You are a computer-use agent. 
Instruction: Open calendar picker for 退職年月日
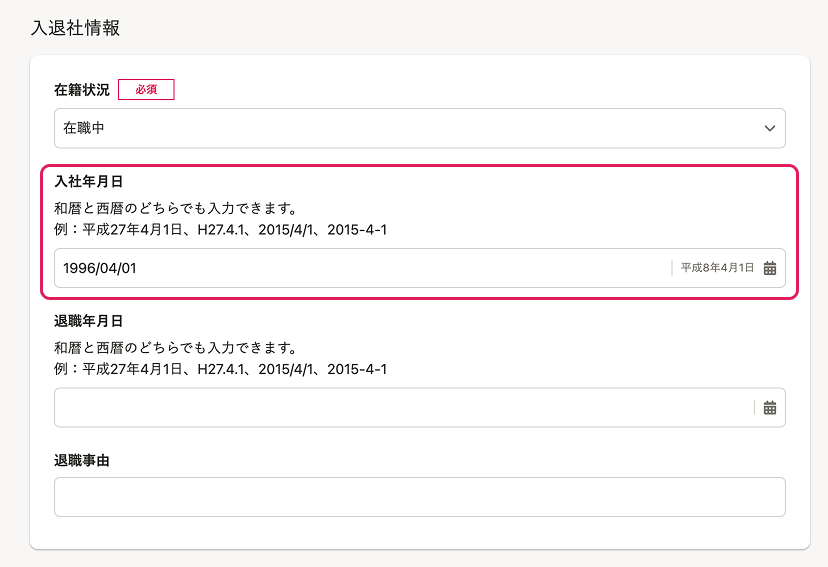pyautogui.click(x=769, y=408)
